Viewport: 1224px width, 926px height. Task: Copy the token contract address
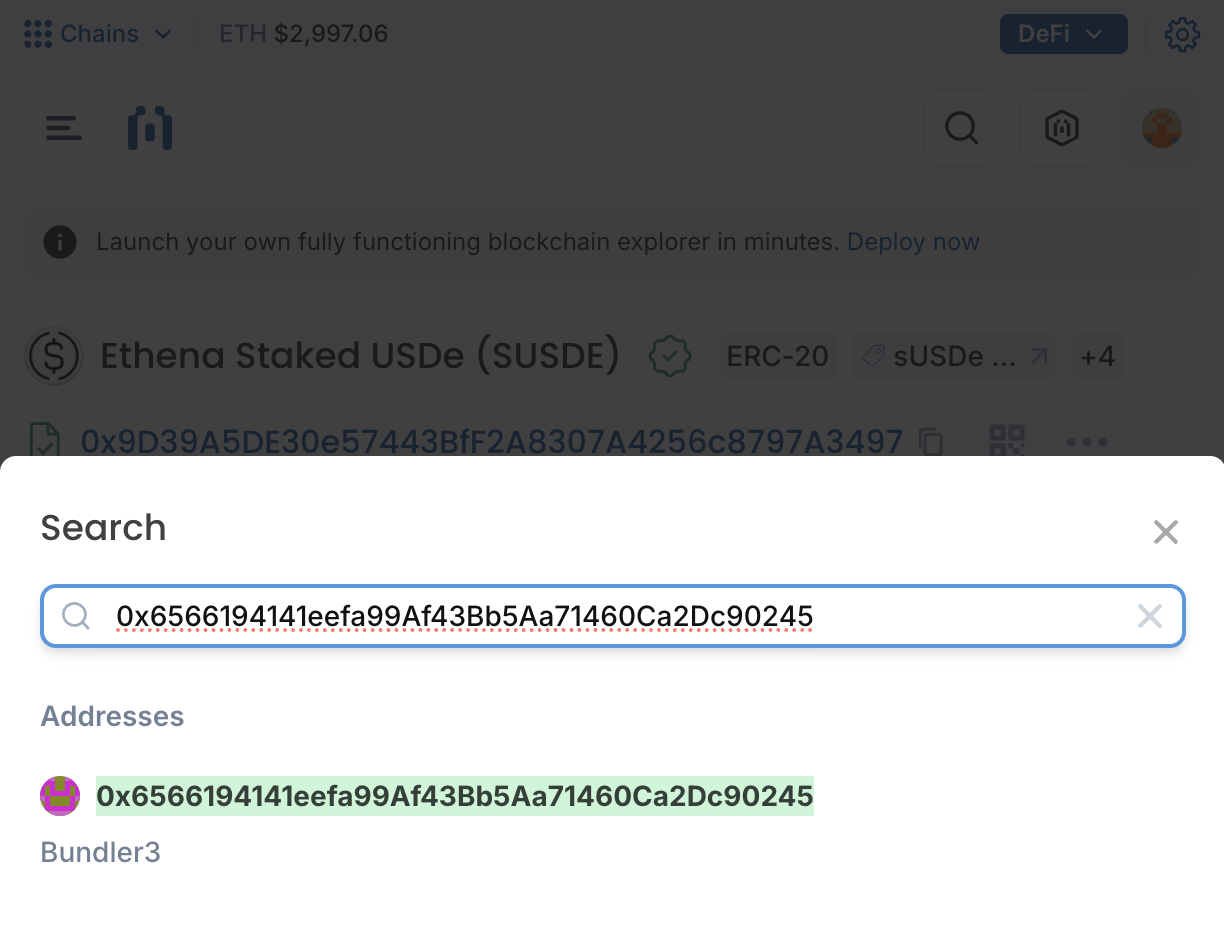pyautogui.click(x=932, y=441)
